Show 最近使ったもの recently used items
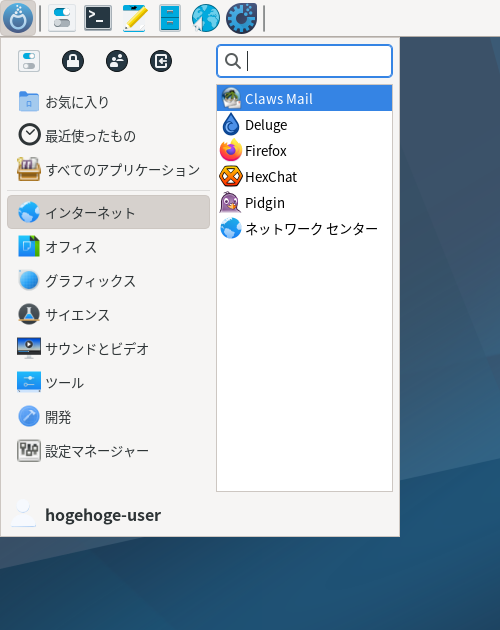 pyautogui.click(x=109, y=135)
